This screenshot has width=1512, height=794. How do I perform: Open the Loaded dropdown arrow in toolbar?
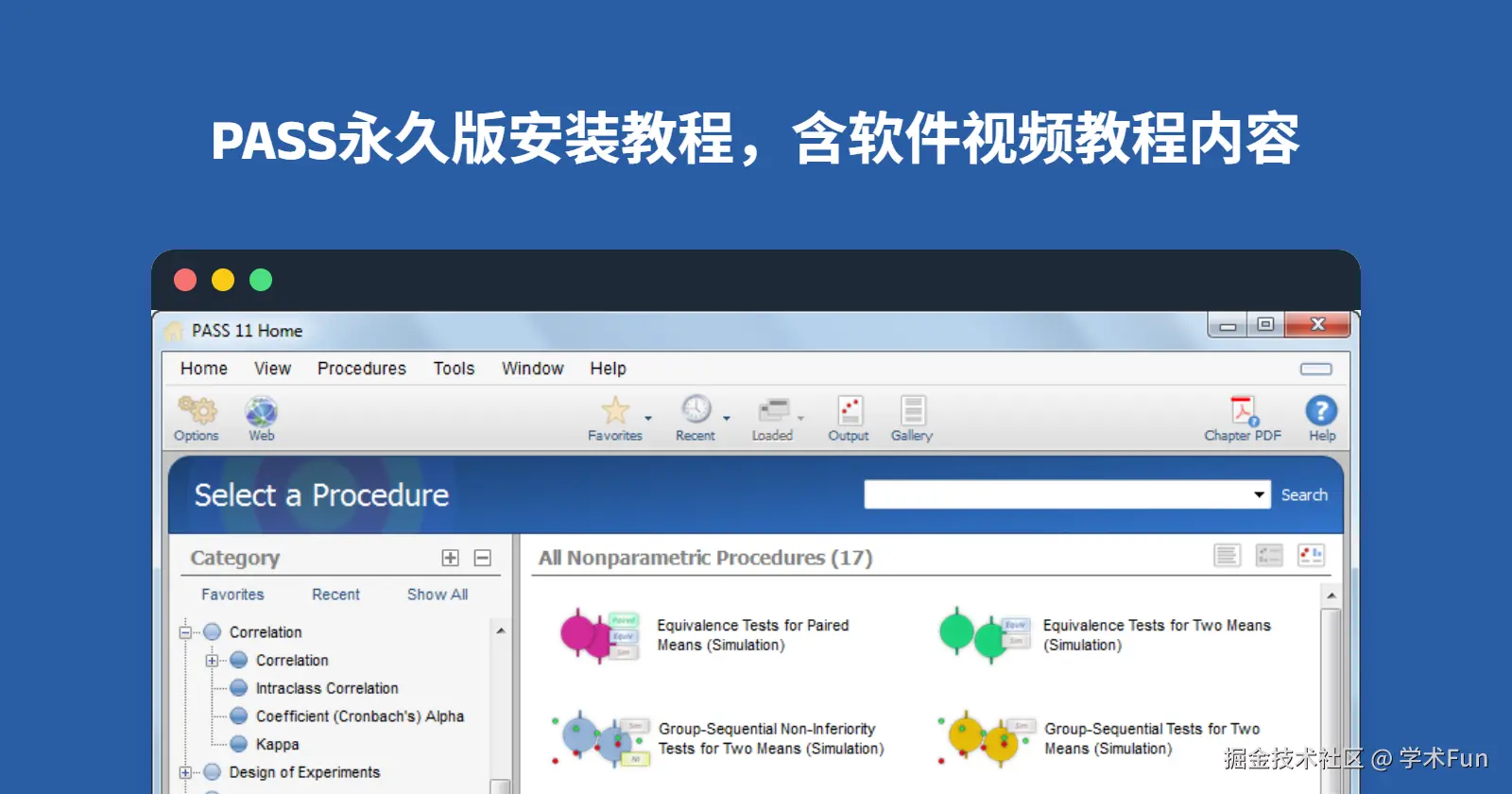[800, 418]
